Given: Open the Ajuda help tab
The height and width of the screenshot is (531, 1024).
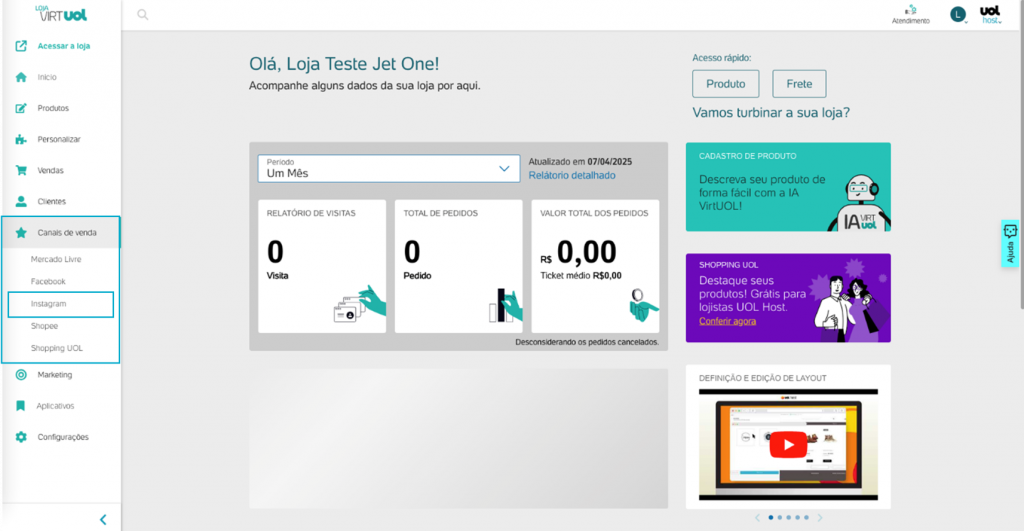Looking at the screenshot, I should 1010,244.
